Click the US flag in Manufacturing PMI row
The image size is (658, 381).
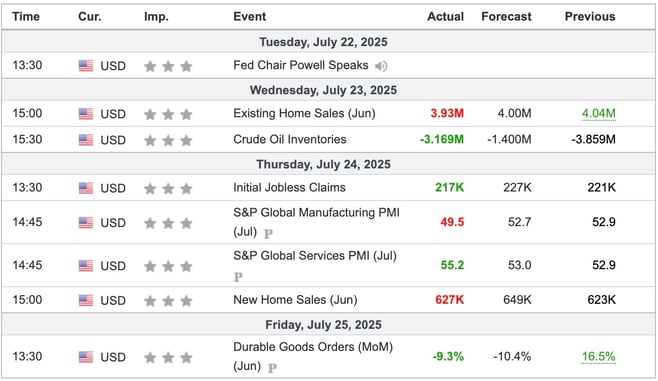pyautogui.click(x=86, y=223)
